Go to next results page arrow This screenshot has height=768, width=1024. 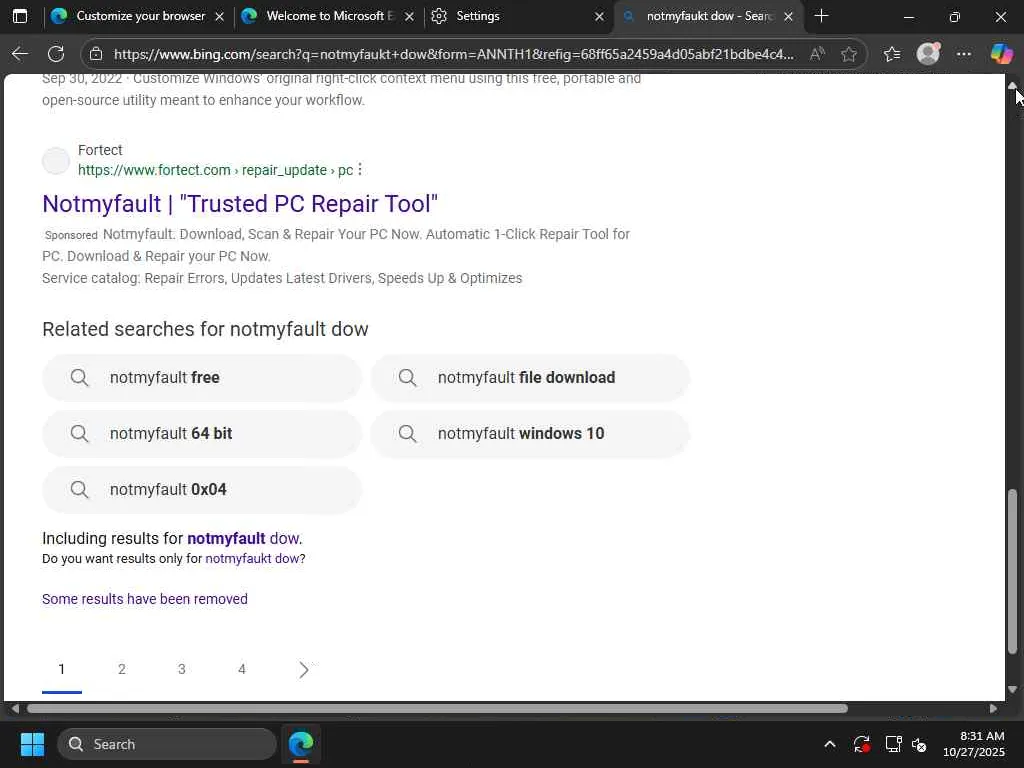coord(304,669)
